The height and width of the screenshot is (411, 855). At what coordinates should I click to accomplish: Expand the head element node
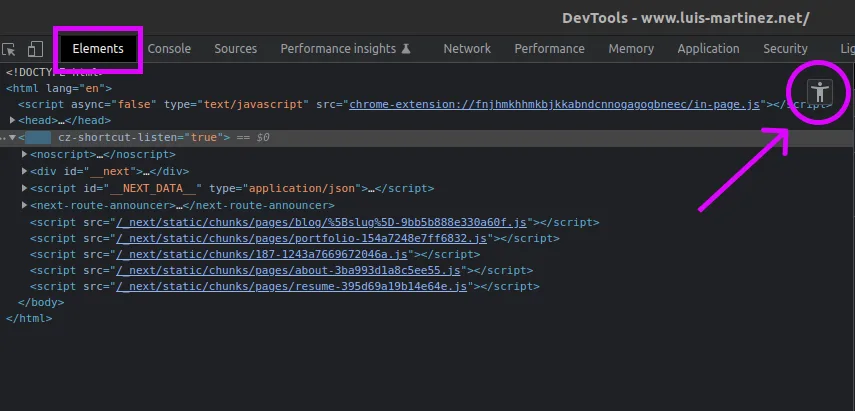pyautogui.click(x=13, y=120)
